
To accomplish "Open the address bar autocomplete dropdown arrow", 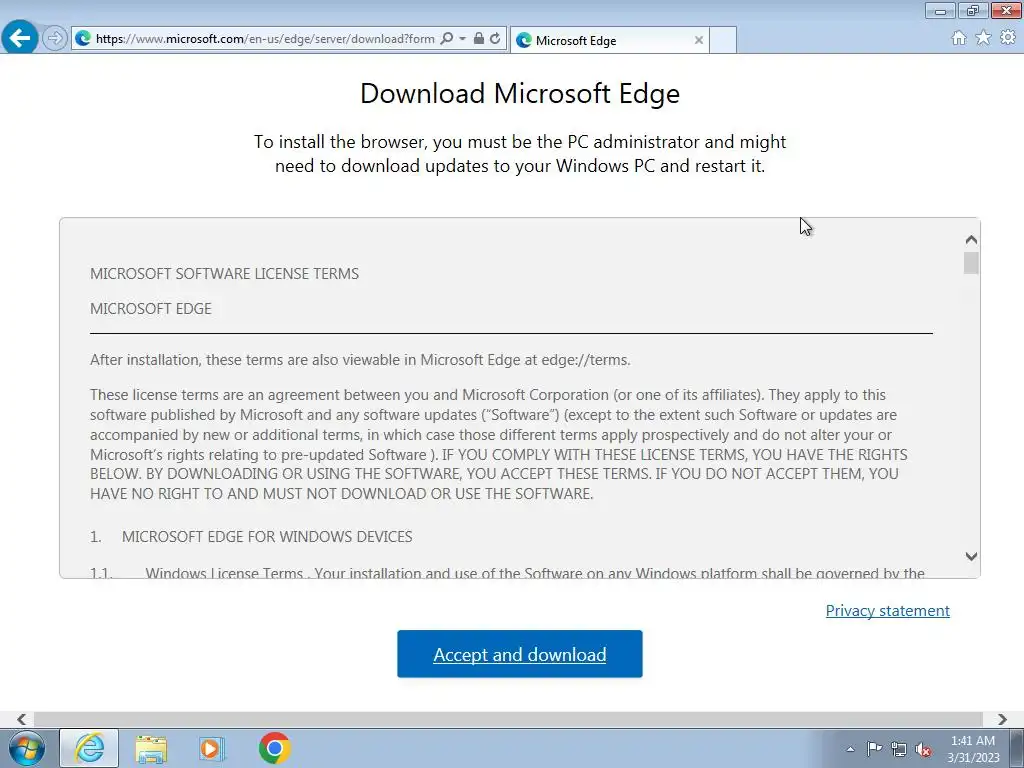I will (x=462, y=39).
